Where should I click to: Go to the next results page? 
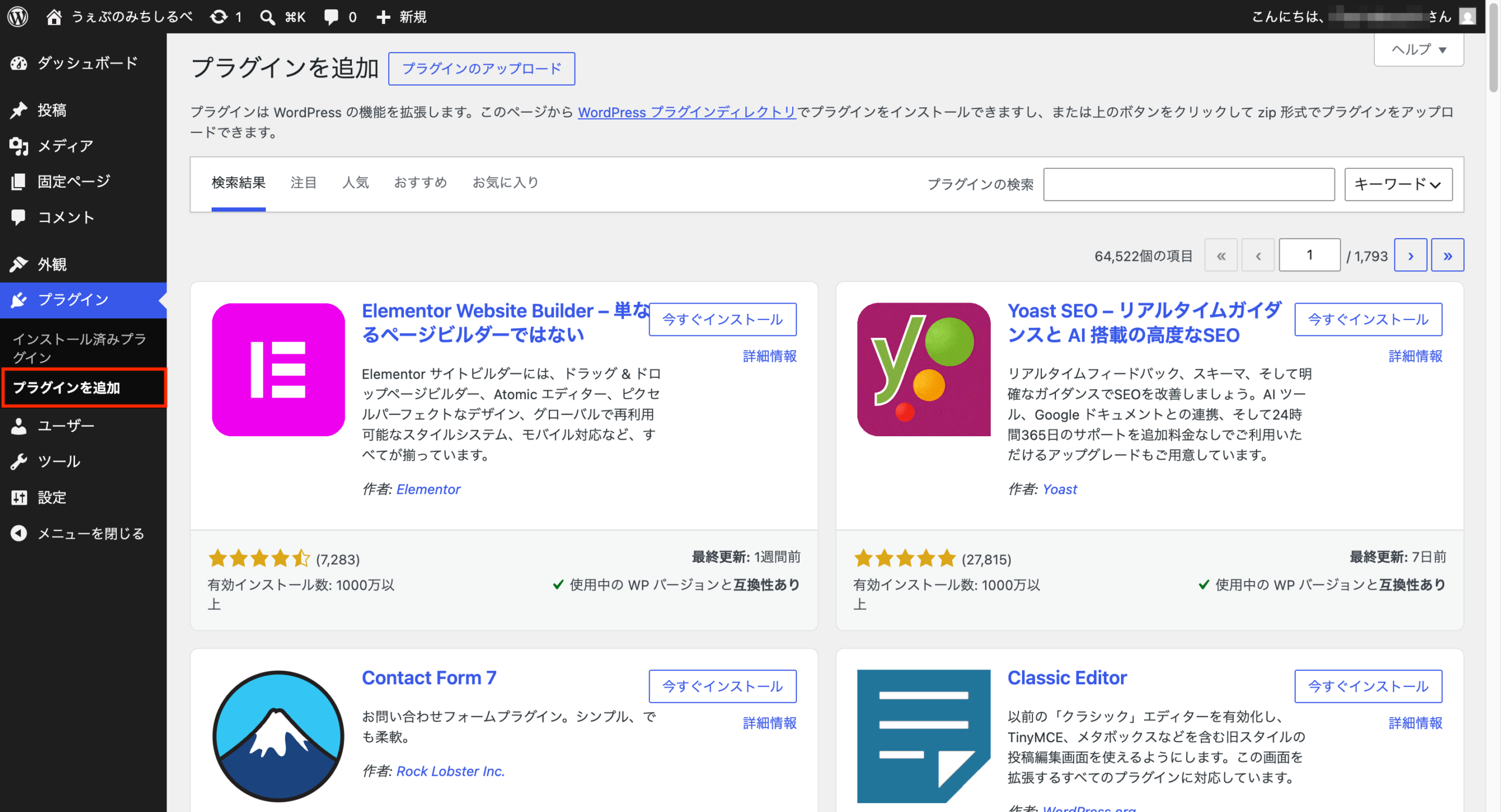tap(1411, 255)
